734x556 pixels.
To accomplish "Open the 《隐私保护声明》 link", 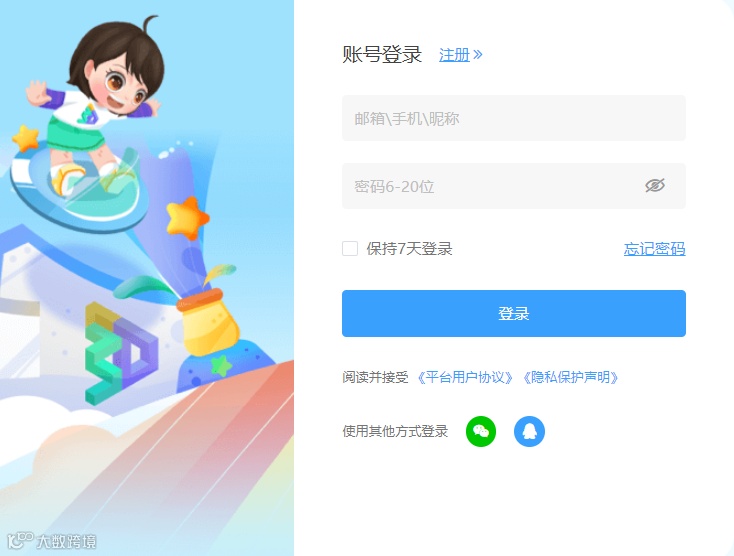I will [x=570, y=377].
